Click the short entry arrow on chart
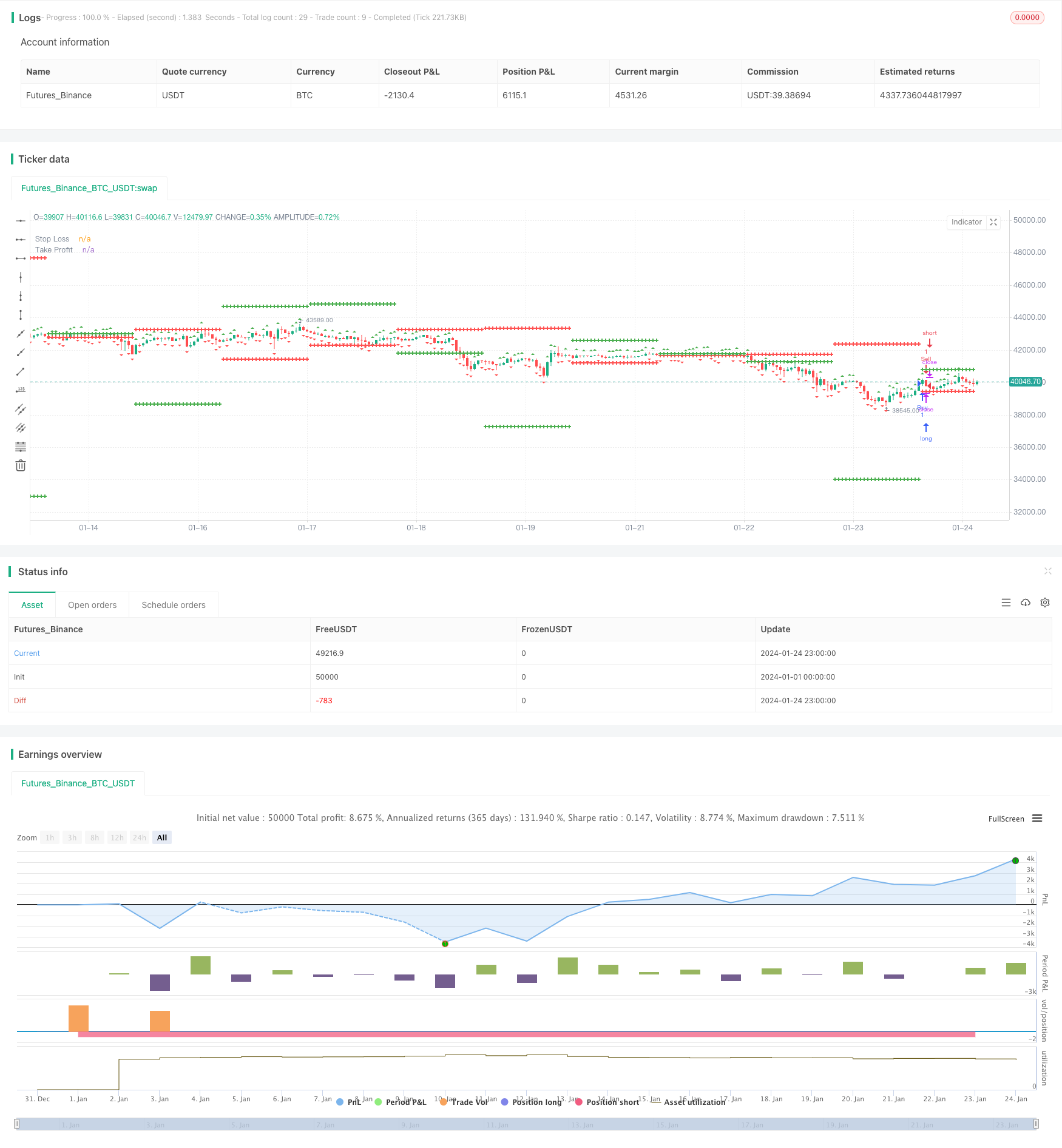 [929, 343]
